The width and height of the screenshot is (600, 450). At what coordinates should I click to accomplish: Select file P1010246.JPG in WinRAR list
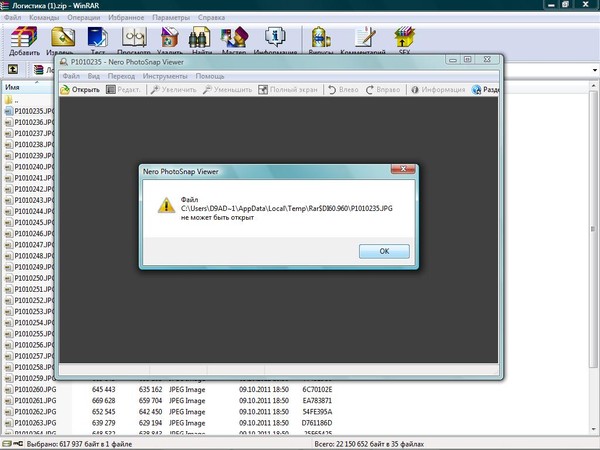(x=29, y=233)
